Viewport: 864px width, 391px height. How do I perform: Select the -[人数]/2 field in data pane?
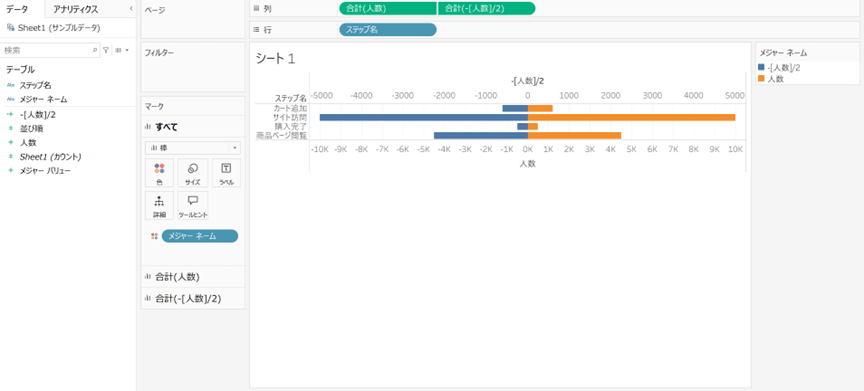tap(37, 115)
